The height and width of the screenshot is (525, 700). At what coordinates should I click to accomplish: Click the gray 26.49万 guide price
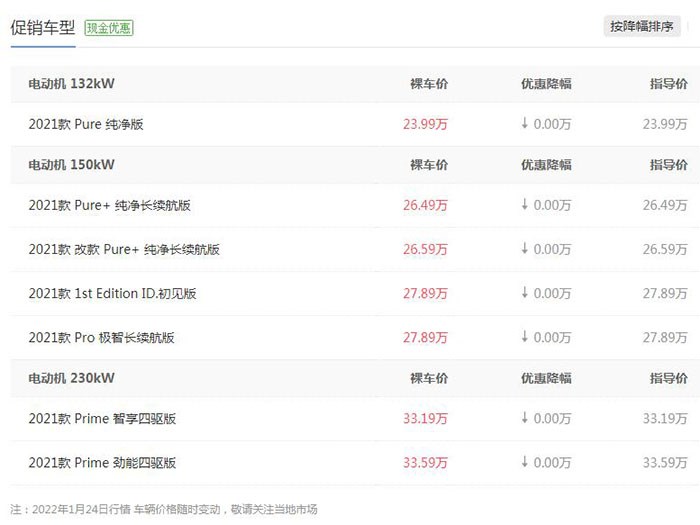(665, 205)
